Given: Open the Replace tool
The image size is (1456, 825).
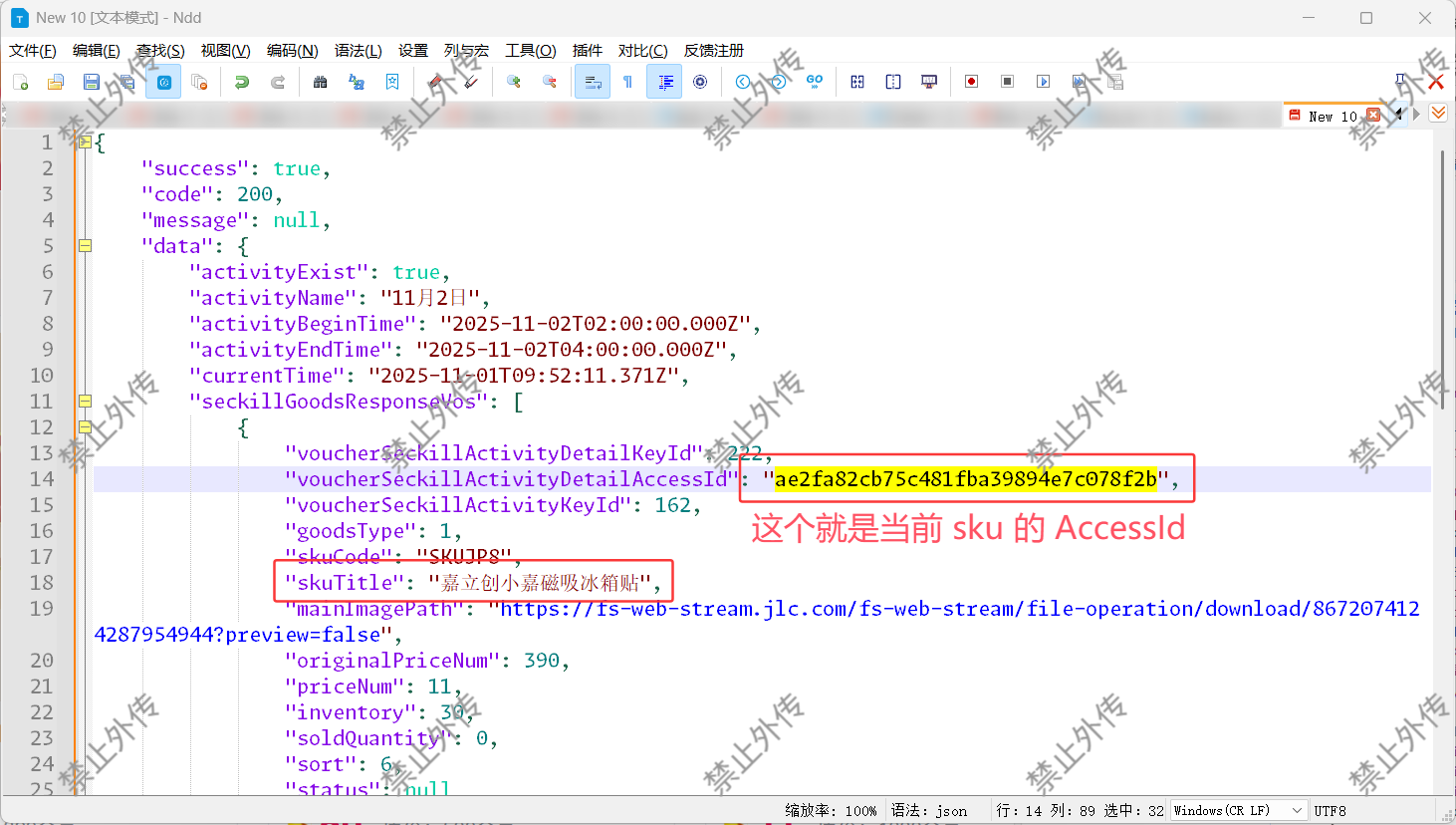Looking at the screenshot, I should (x=357, y=82).
